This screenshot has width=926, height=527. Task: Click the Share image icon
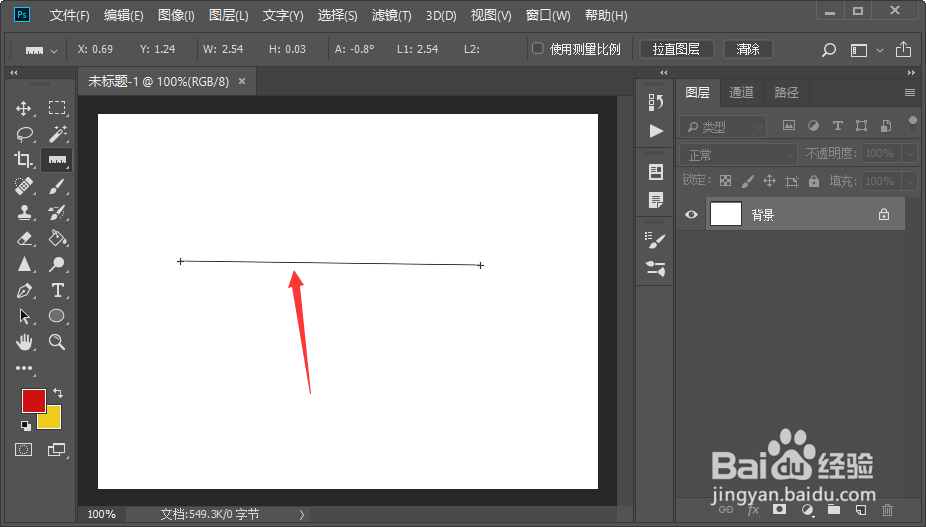pyautogui.click(x=903, y=50)
